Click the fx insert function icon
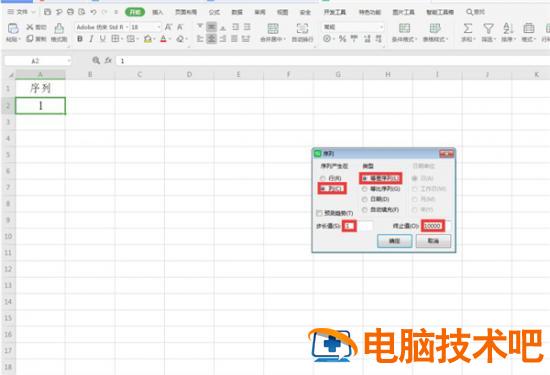Viewport: 550px width, 375px height. (108, 61)
